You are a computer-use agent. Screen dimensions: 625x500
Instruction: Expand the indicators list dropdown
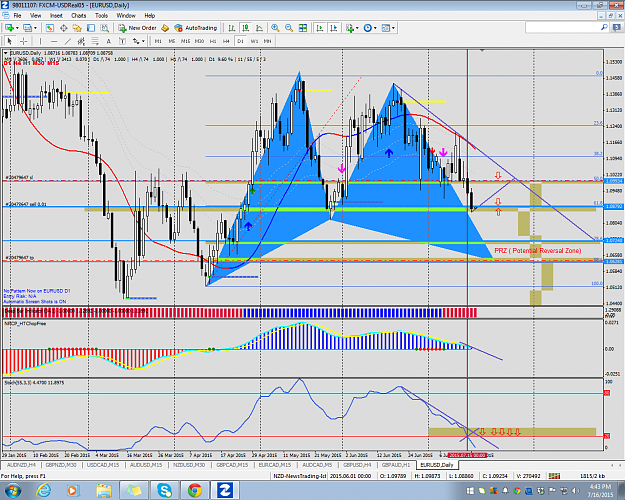tap(357, 28)
